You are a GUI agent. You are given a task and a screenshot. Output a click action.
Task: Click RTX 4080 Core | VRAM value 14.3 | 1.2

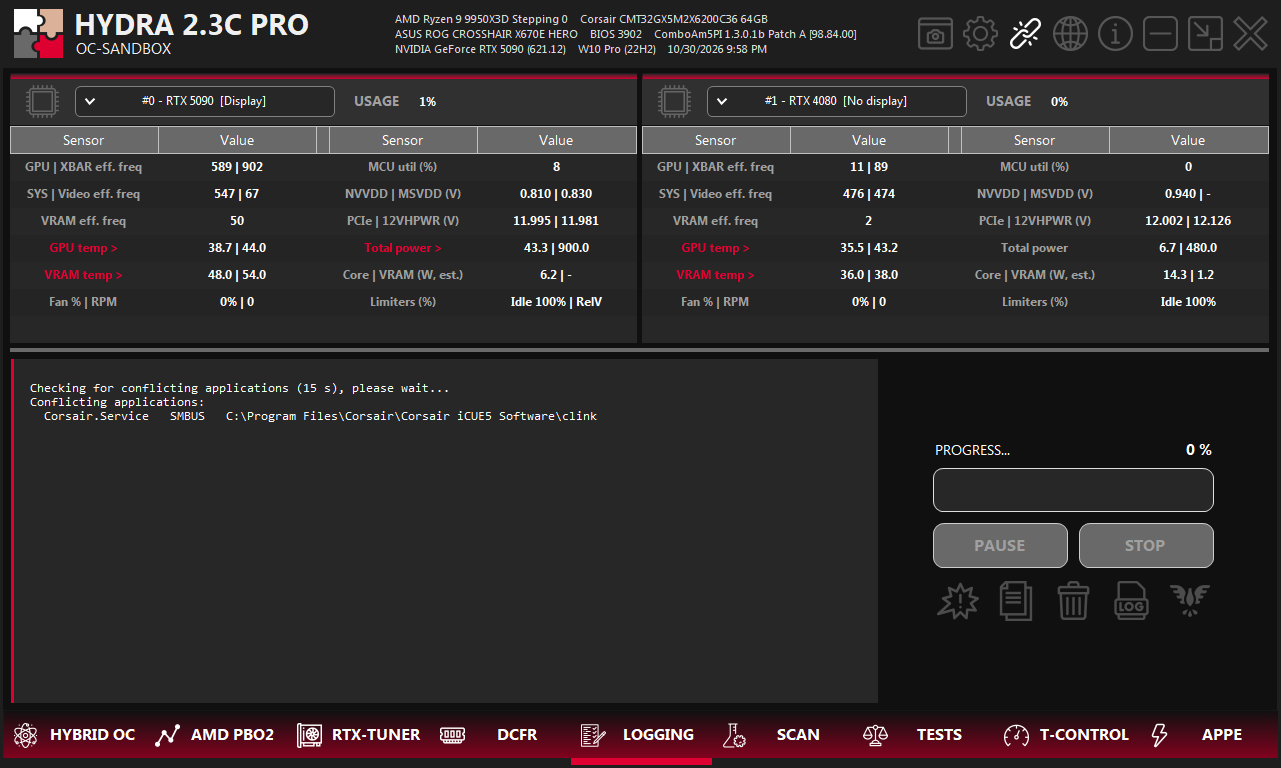tap(1188, 275)
